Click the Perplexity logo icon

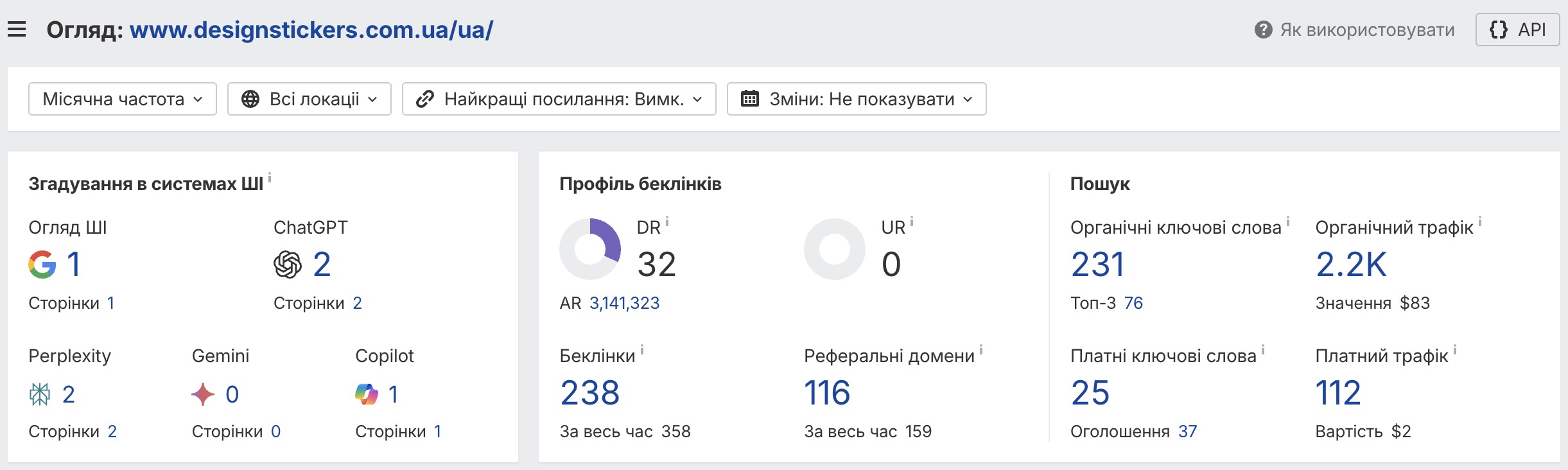point(40,394)
